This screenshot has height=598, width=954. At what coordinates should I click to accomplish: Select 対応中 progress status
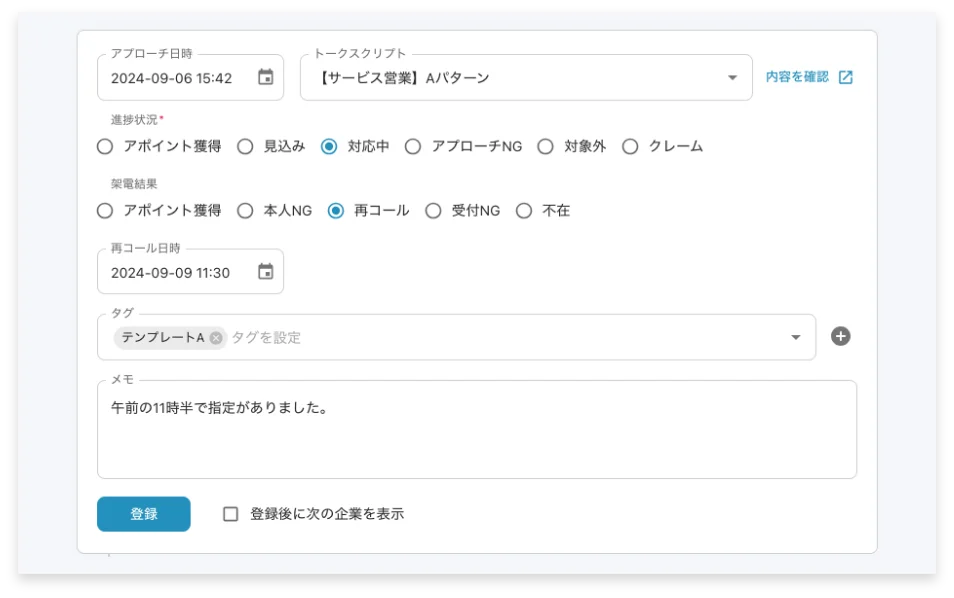(x=329, y=147)
